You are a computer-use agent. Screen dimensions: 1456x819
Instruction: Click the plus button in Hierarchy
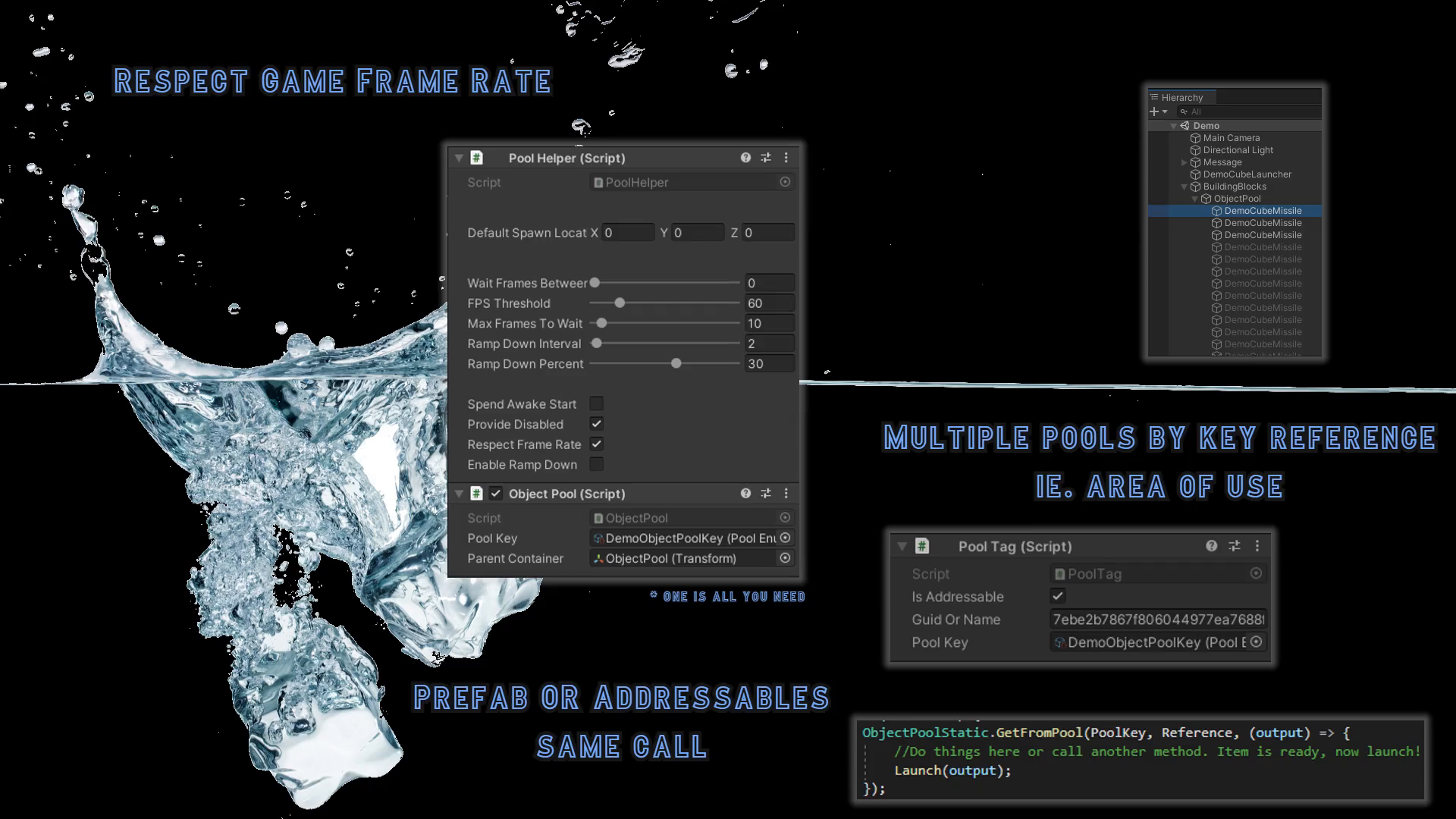coord(1154,111)
